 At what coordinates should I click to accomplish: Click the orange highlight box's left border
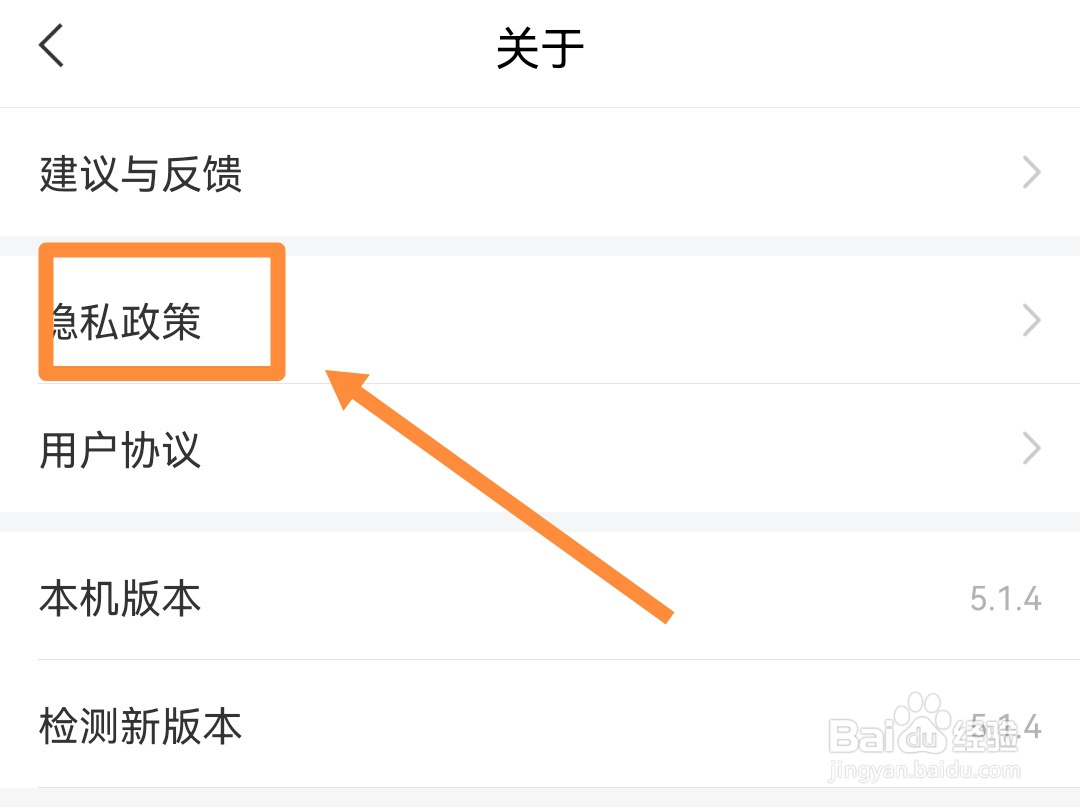pos(46,312)
